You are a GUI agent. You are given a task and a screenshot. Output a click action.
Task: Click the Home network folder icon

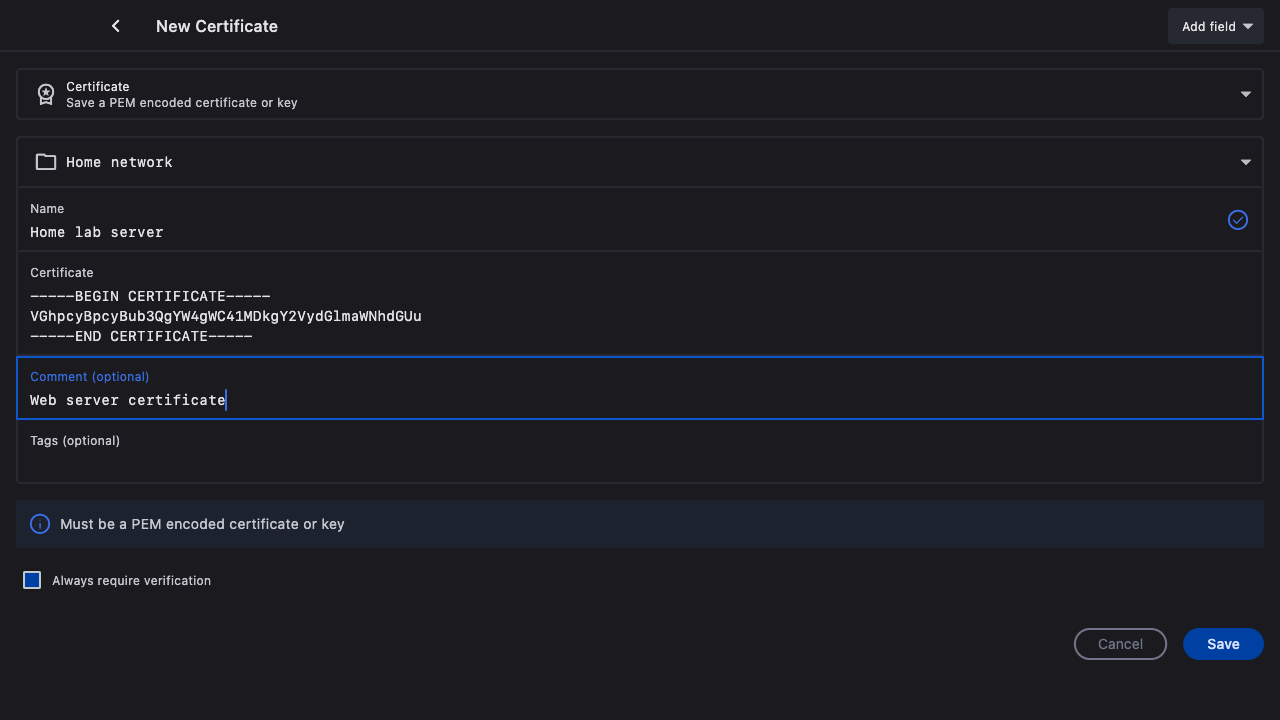[46, 162]
